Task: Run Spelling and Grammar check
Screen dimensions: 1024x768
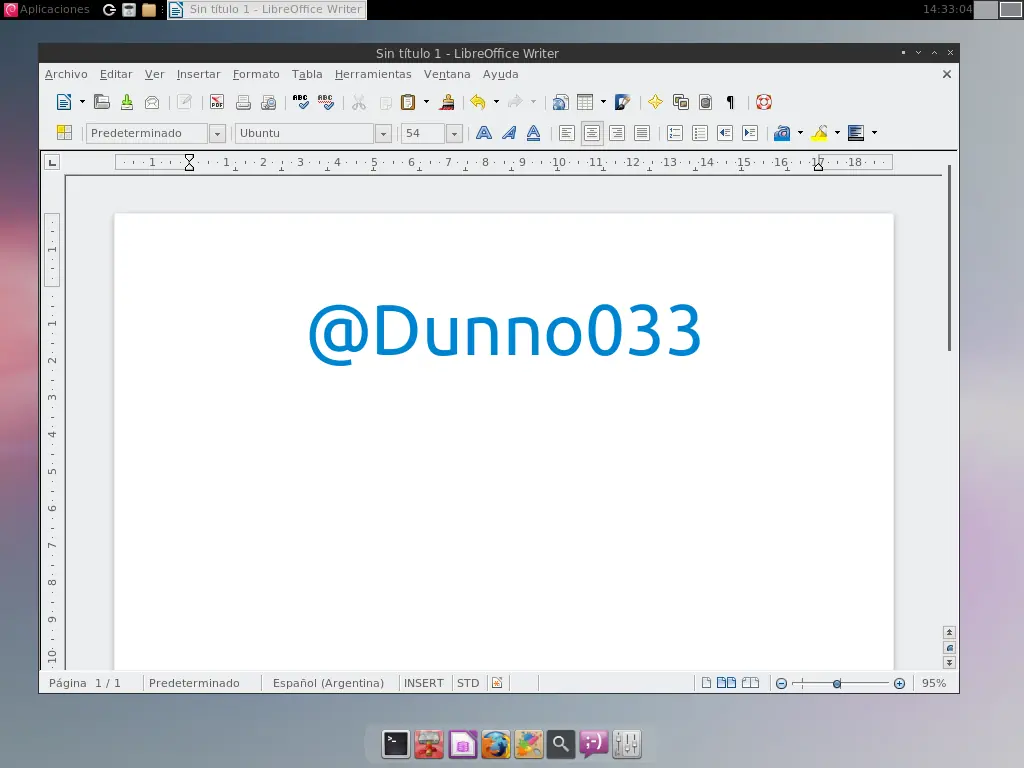Action: (x=300, y=102)
